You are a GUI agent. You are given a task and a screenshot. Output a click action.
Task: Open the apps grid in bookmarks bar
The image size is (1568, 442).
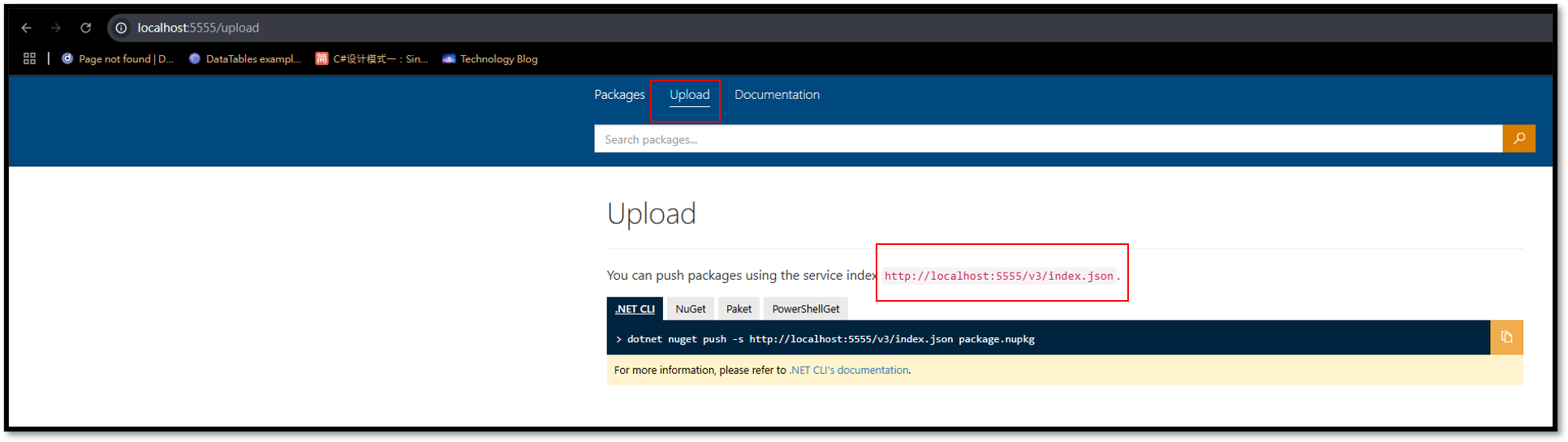[x=29, y=58]
